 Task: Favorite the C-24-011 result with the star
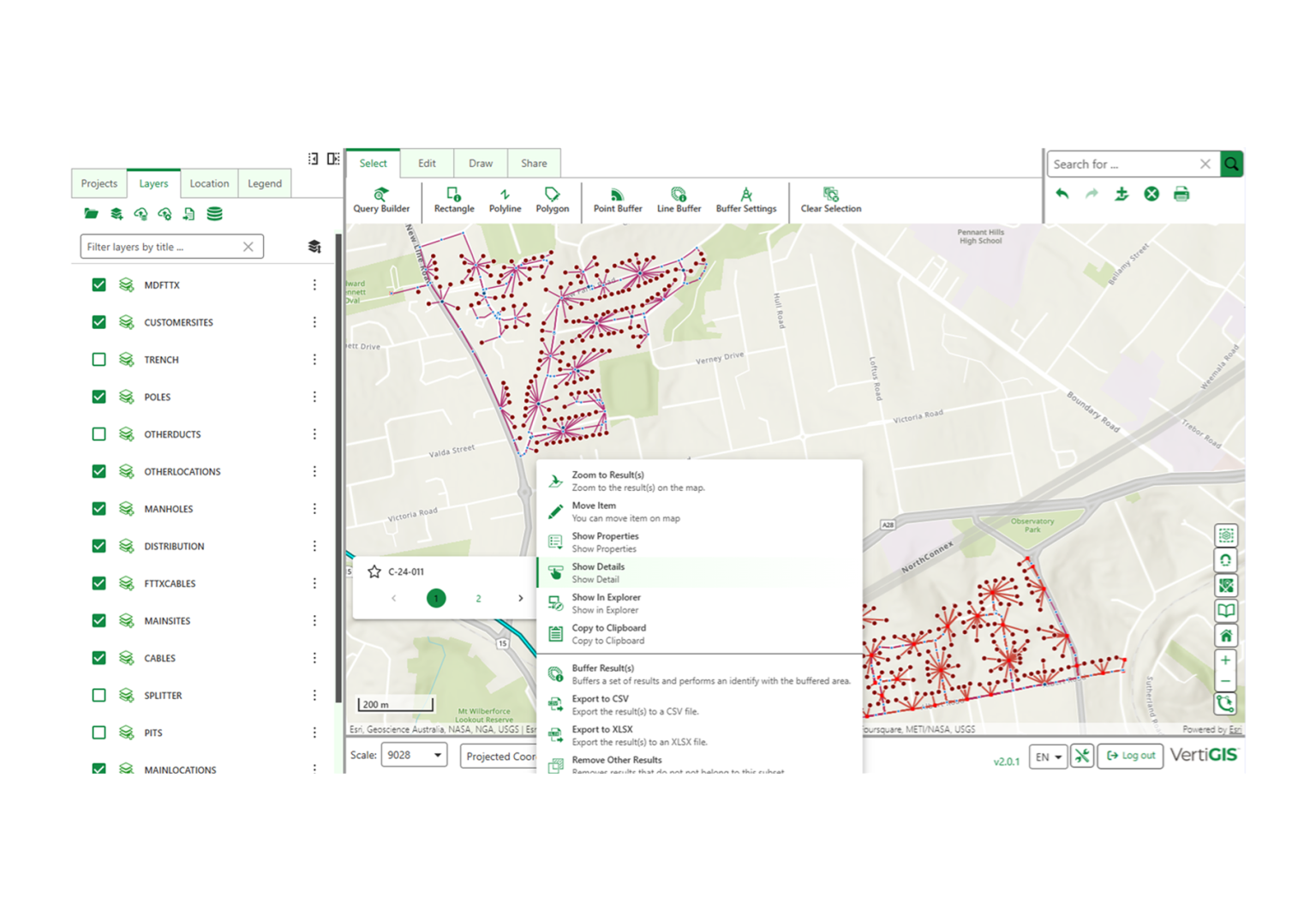(374, 571)
